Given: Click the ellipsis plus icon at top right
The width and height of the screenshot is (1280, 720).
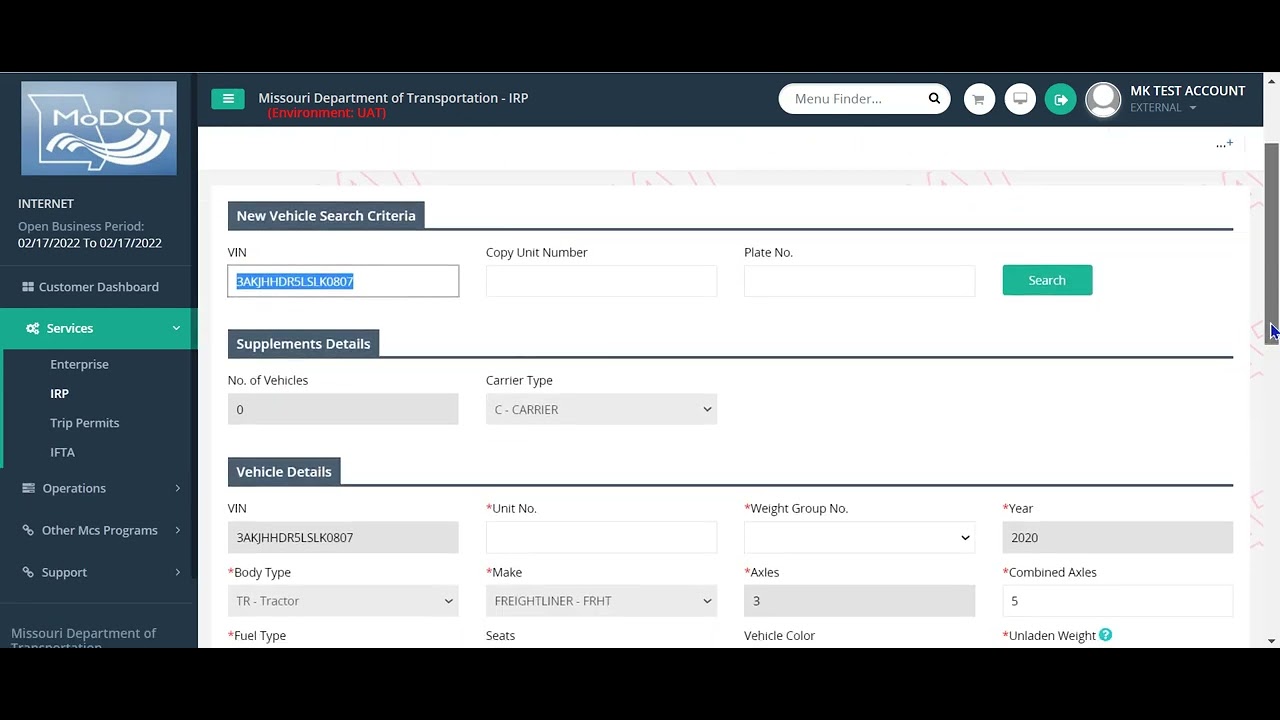Looking at the screenshot, I should (x=1224, y=144).
